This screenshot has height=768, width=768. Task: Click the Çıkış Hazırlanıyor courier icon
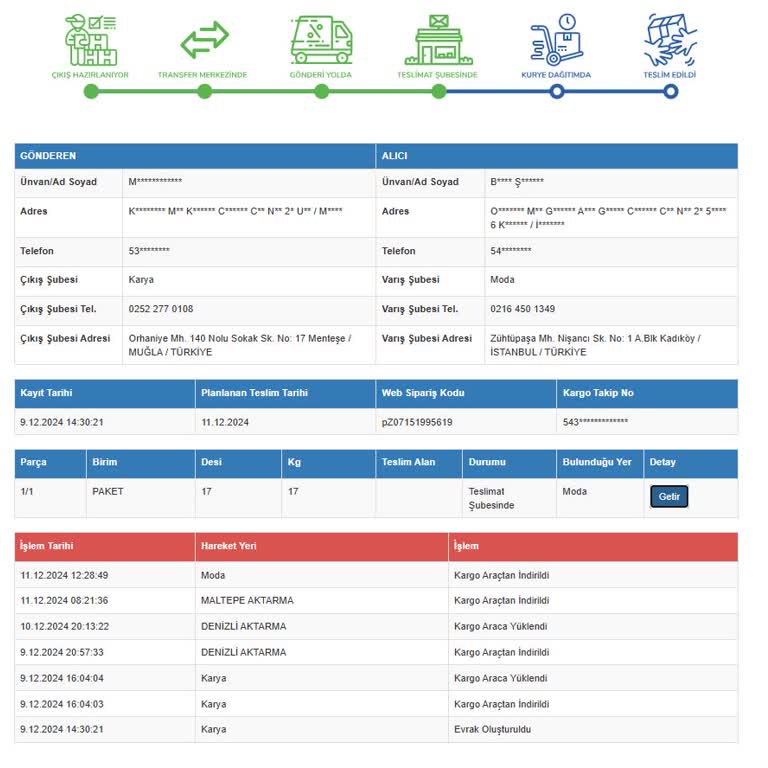91,40
